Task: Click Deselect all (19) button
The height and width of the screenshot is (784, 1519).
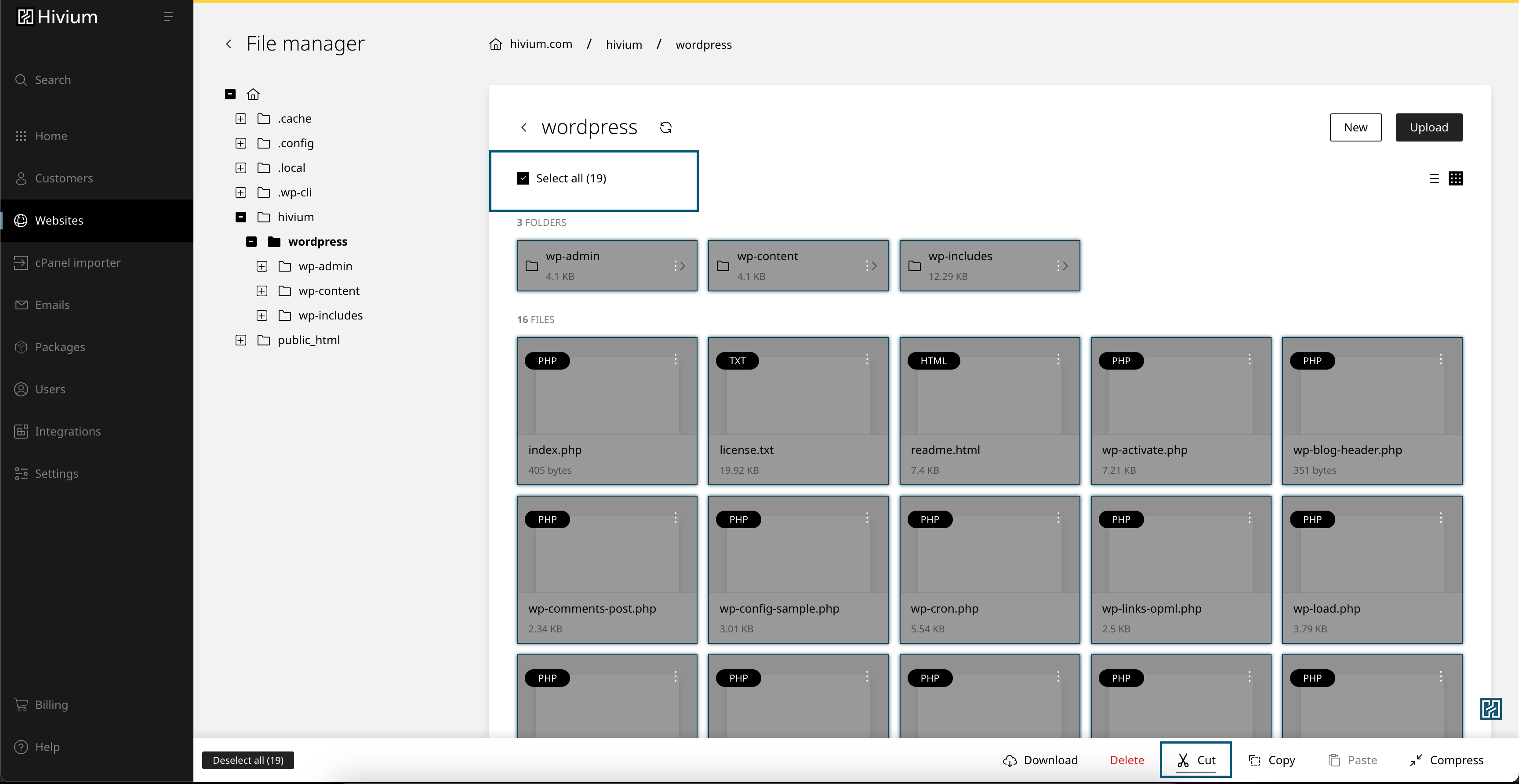Action: [x=247, y=760]
